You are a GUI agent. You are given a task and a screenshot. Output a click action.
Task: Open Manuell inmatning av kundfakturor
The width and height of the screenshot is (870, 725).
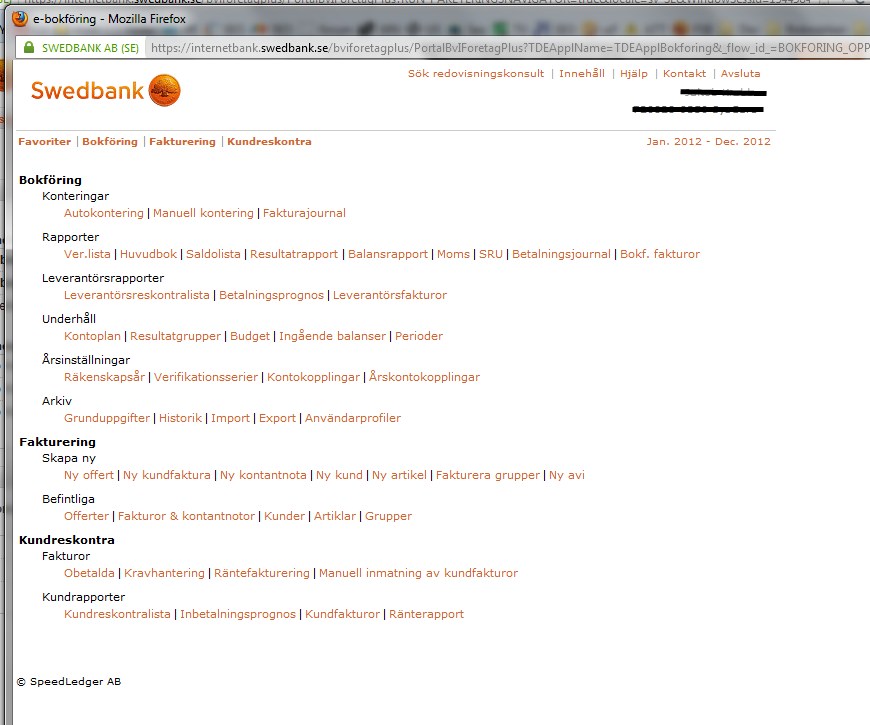[x=418, y=574]
